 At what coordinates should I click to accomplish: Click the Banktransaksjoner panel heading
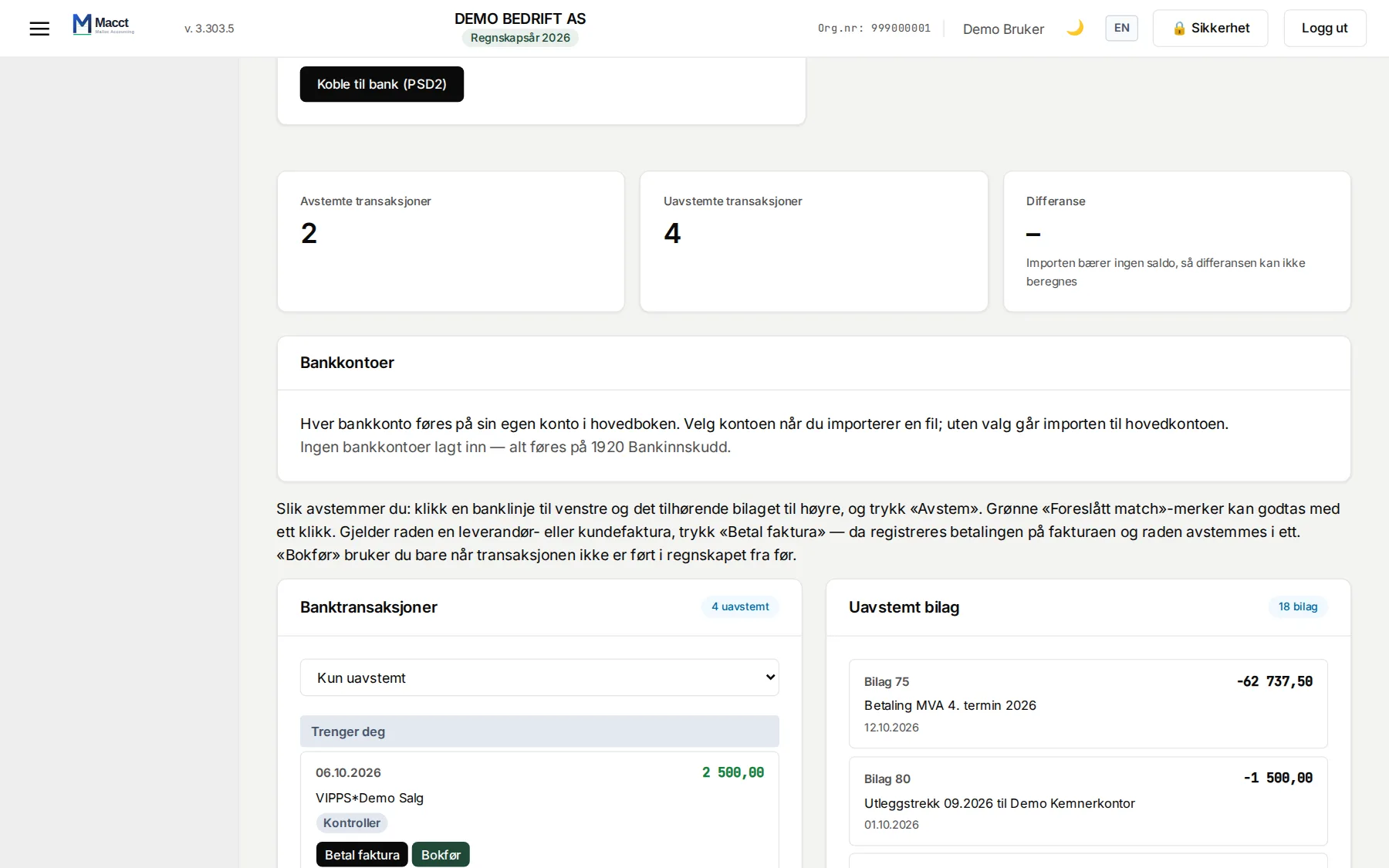pos(369,607)
